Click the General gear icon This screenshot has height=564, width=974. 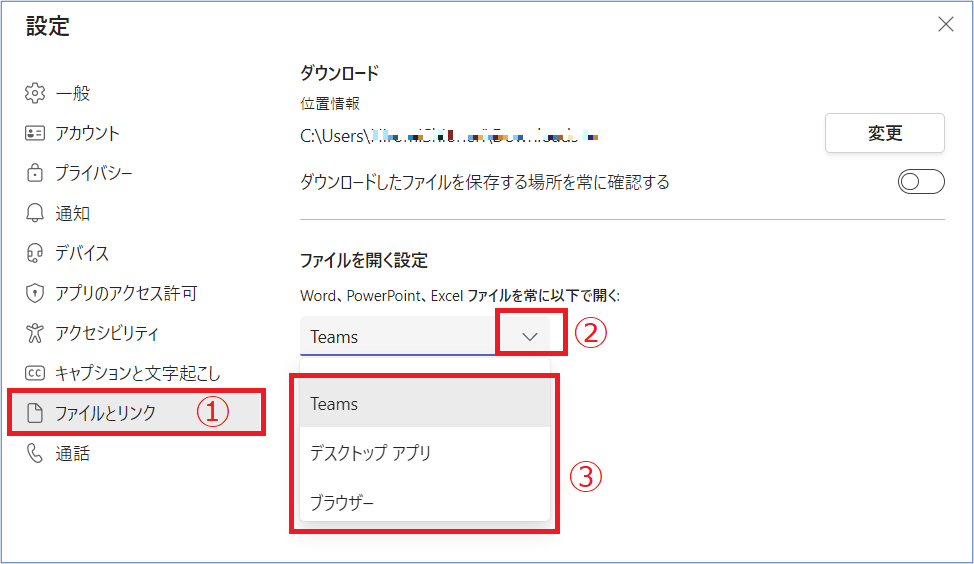[x=35, y=93]
